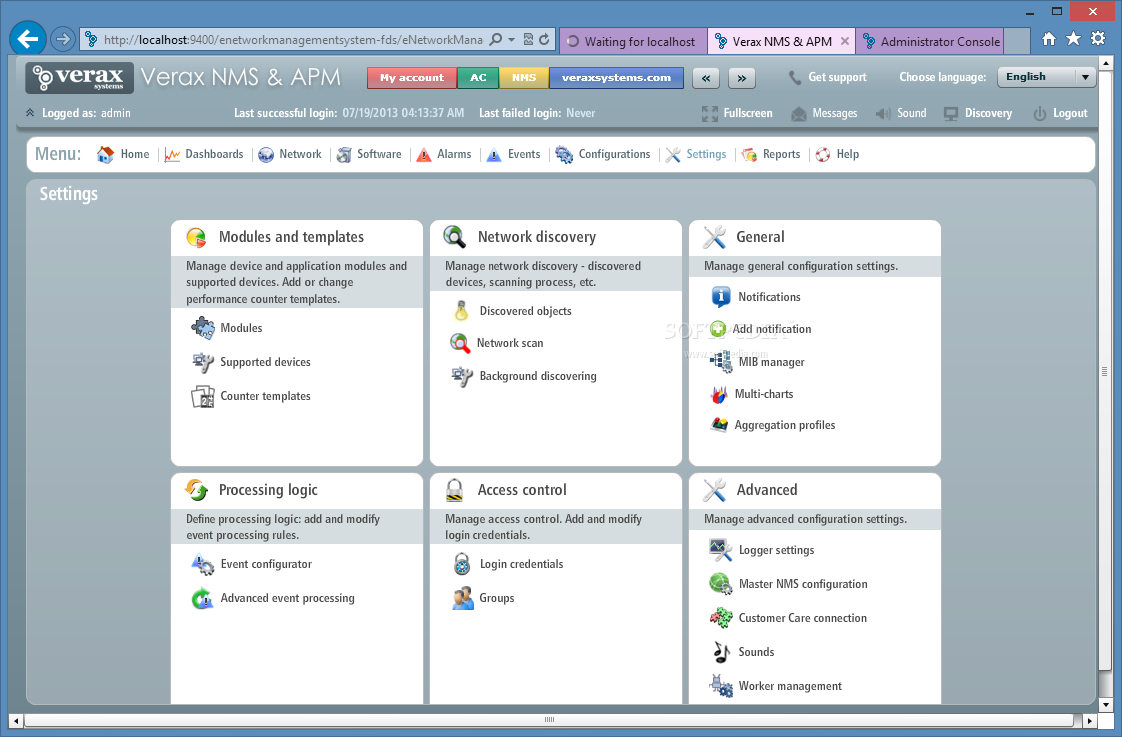1122x737 pixels.
Task: Click the double left arrow button
Action: tap(706, 78)
